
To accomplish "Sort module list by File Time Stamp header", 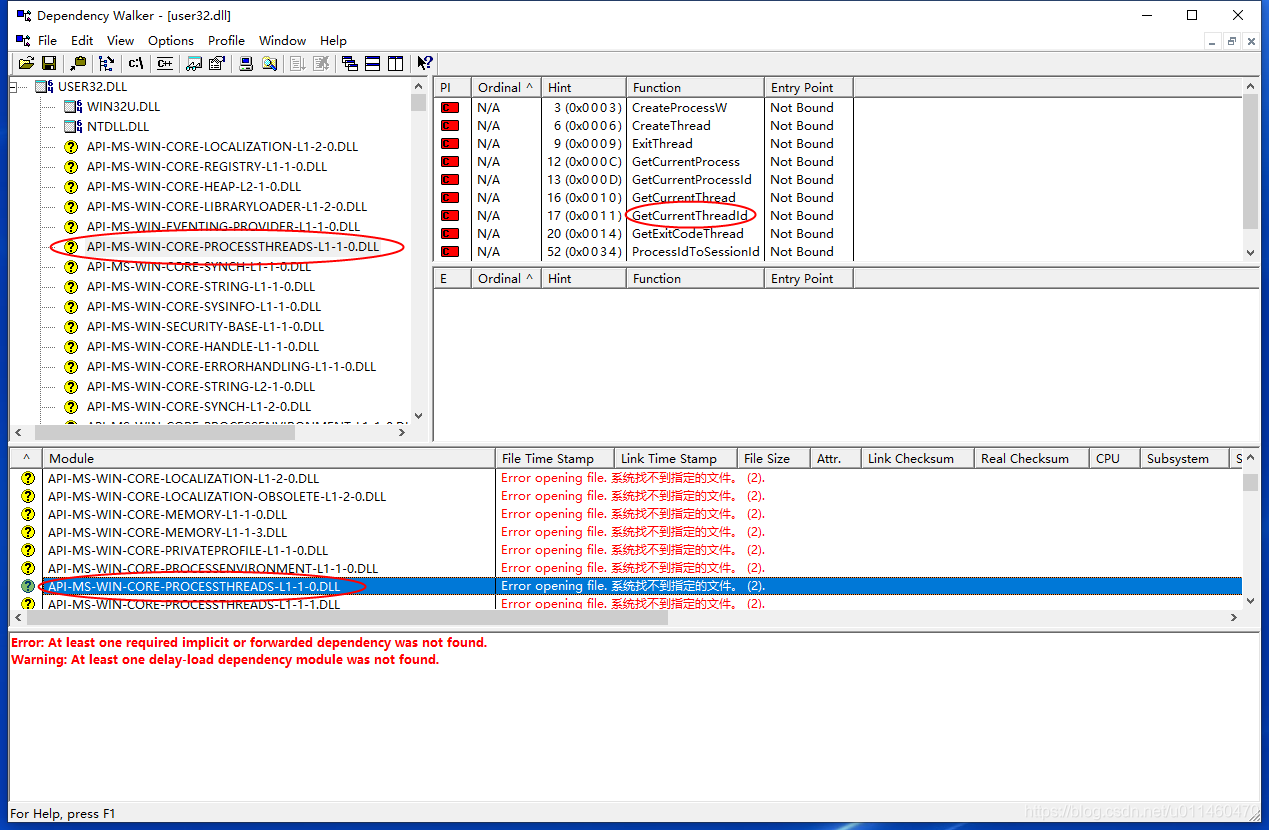I will click(555, 459).
